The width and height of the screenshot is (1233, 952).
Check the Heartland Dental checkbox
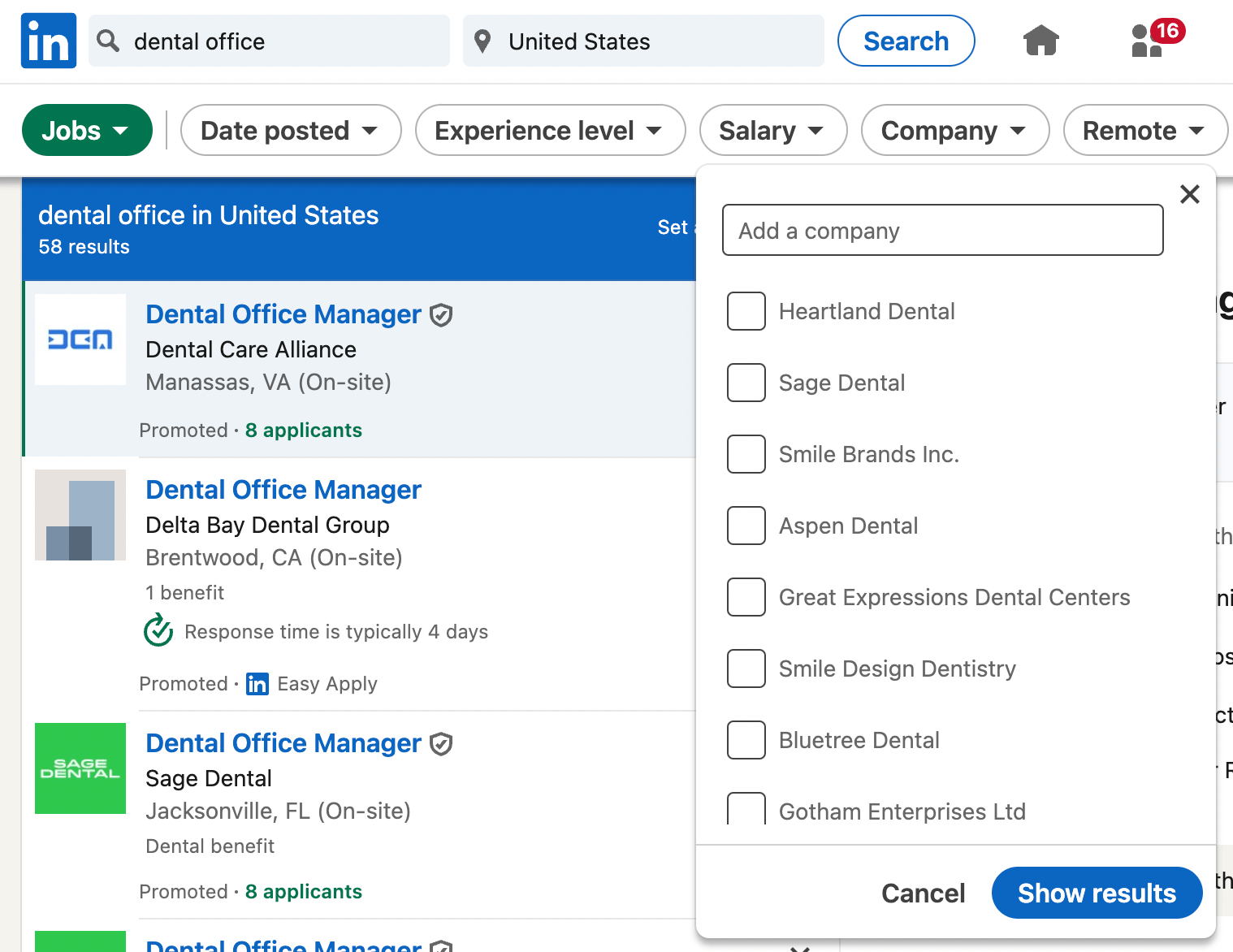746,311
